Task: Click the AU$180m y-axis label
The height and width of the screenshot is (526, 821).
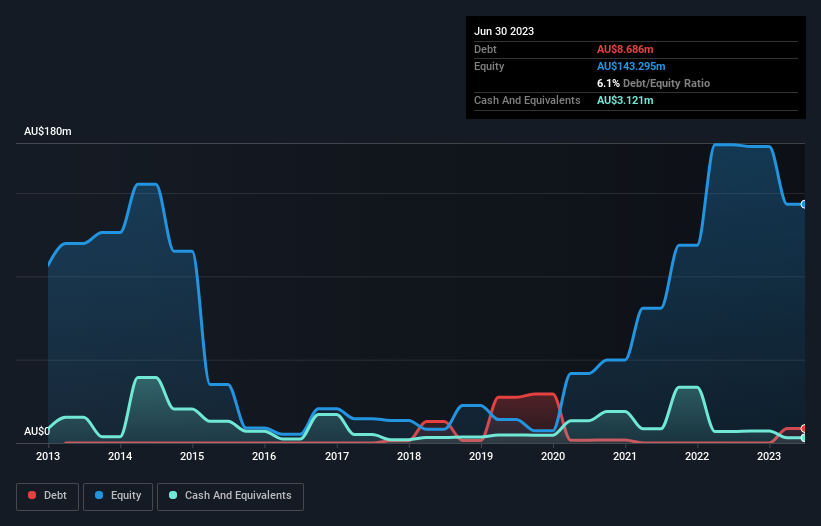Action: coord(48,131)
